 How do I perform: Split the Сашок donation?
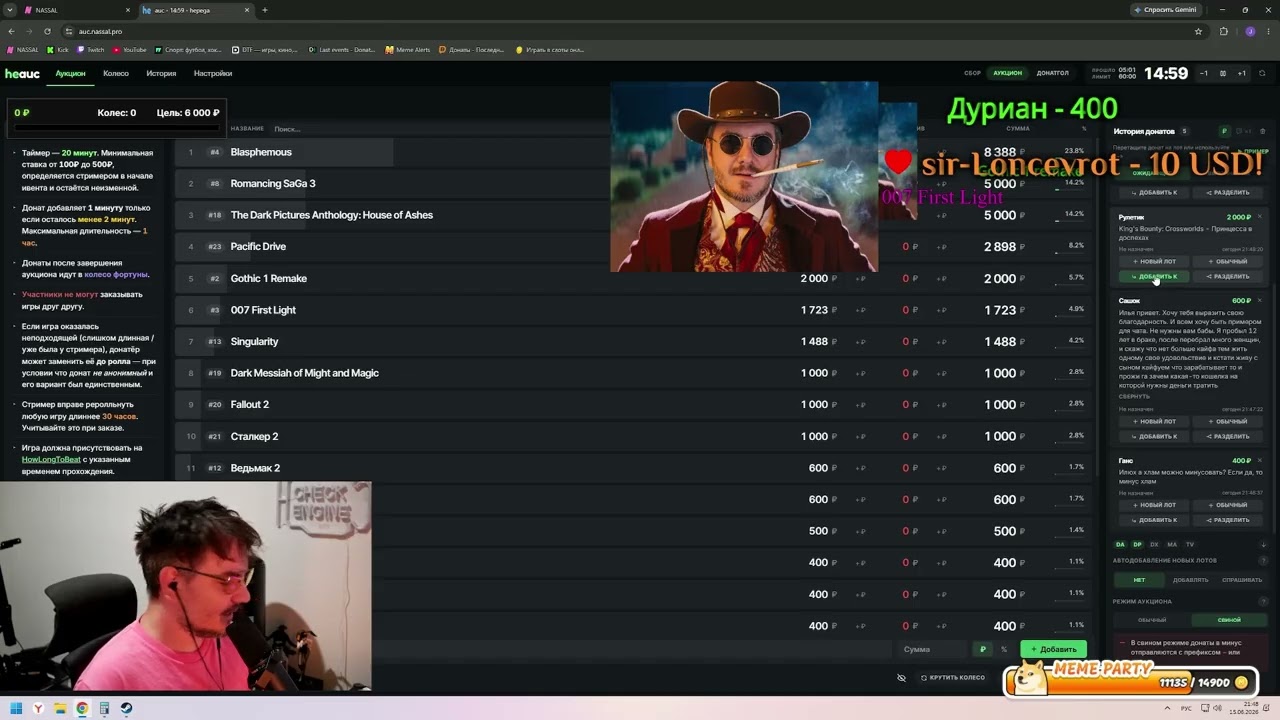click(1227, 436)
